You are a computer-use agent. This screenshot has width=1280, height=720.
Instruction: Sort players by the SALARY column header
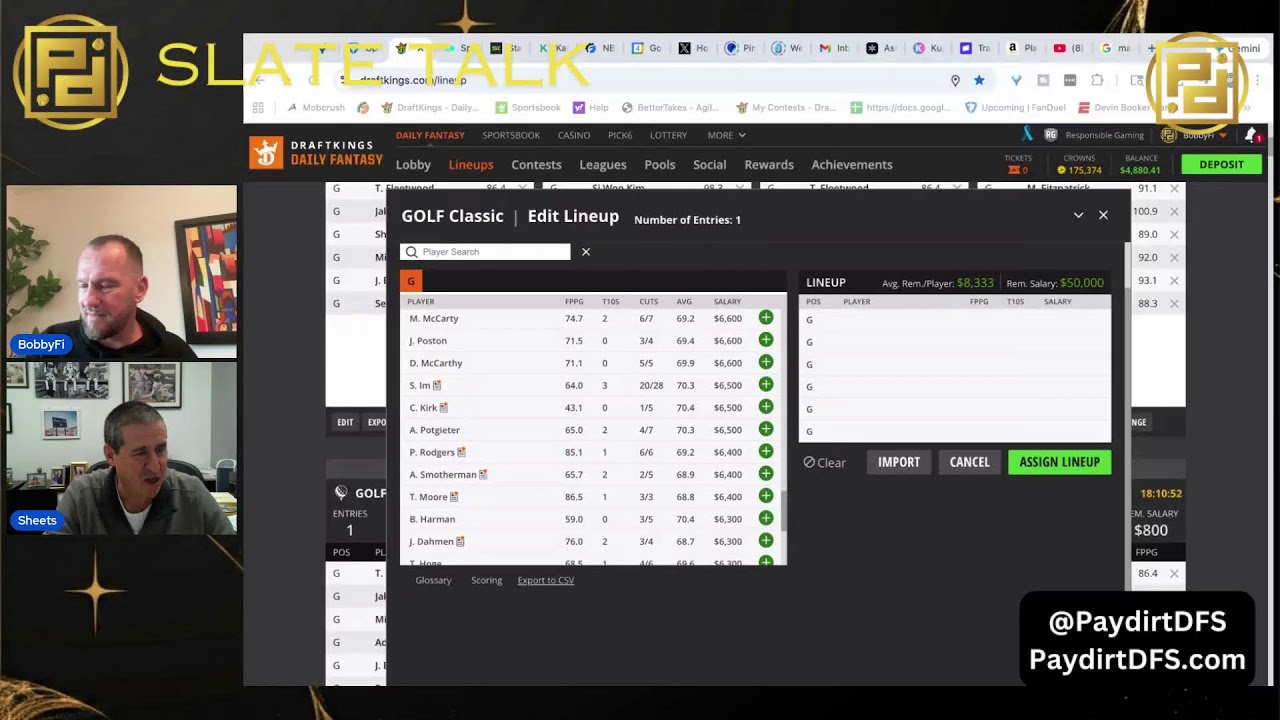pyautogui.click(x=727, y=302)
